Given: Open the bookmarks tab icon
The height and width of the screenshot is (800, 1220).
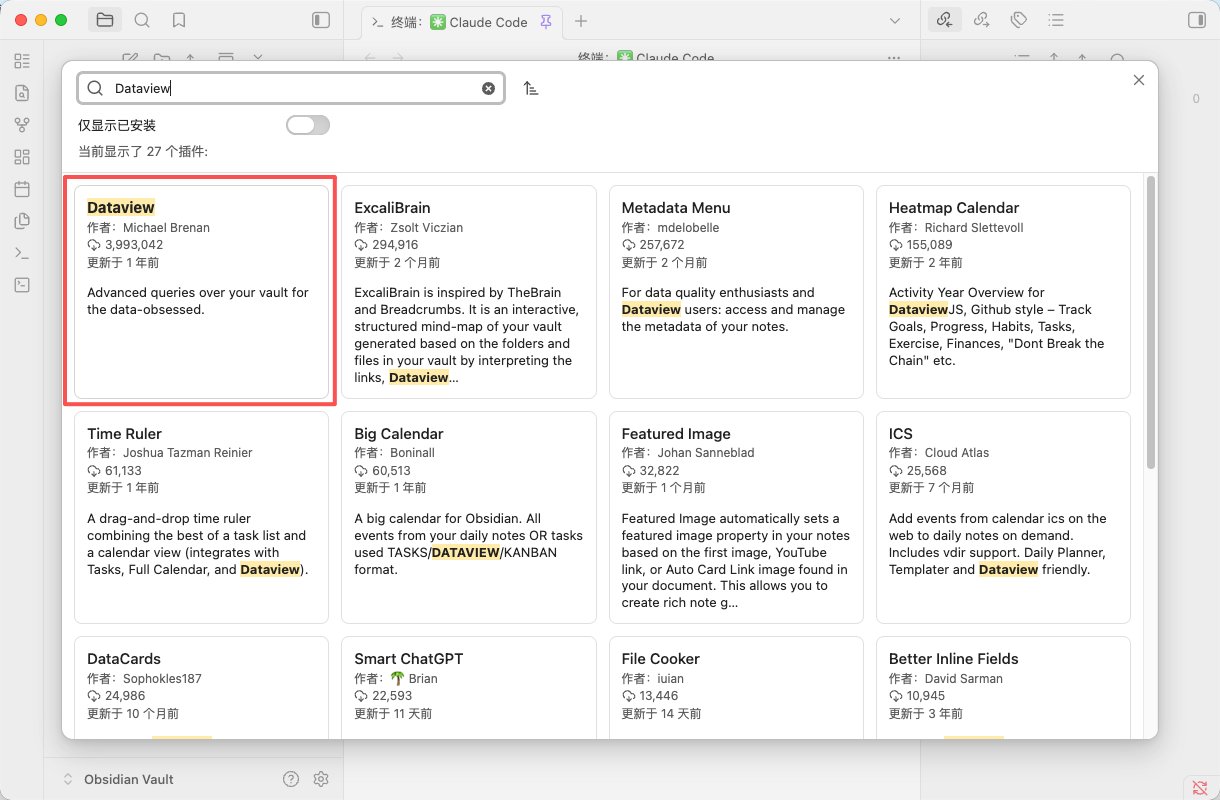Looking at the screenshot, I should [x=178, y=20].
